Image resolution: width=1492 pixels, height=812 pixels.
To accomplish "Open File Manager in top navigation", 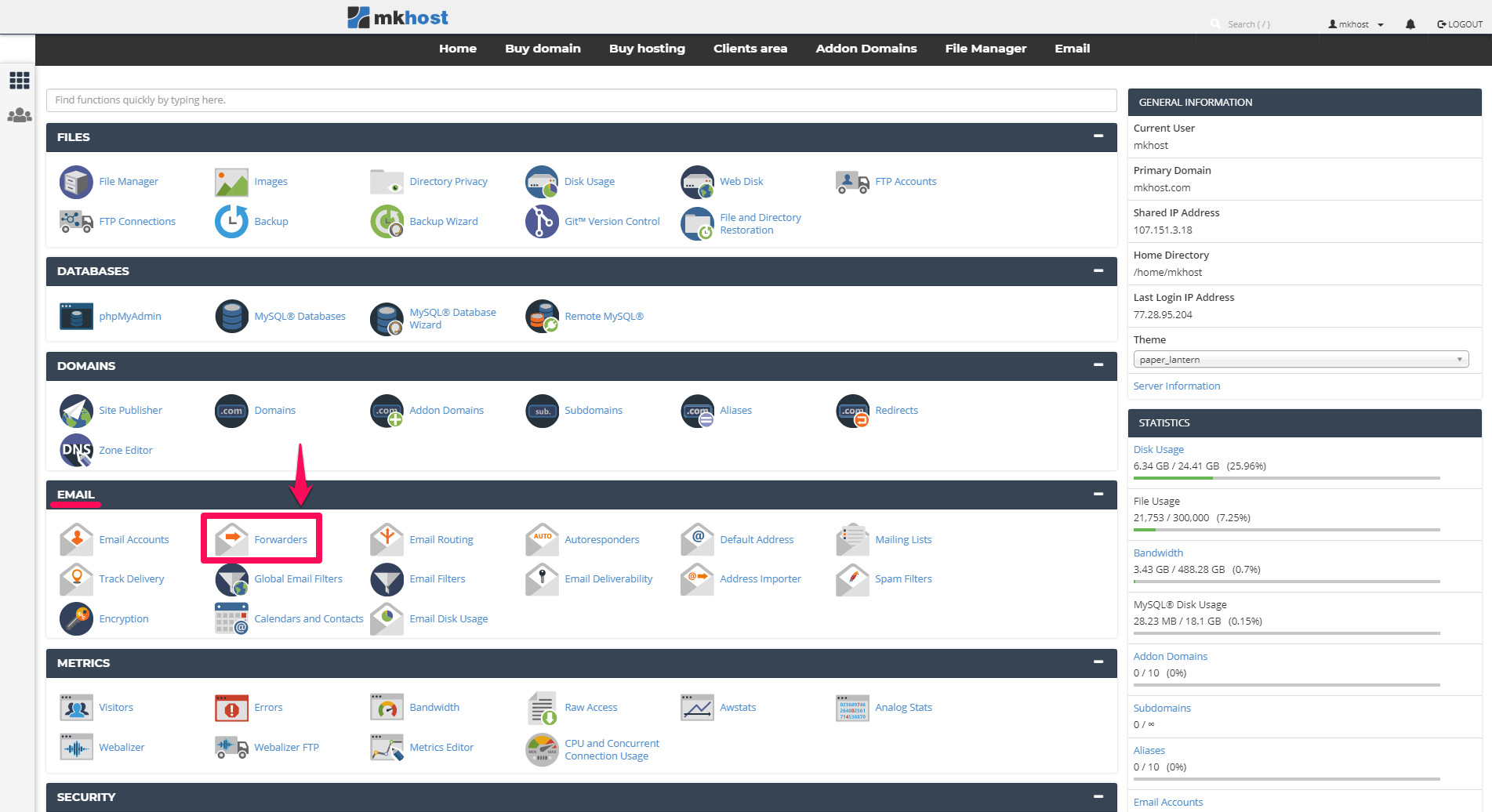I will click(x=986, y=49).
